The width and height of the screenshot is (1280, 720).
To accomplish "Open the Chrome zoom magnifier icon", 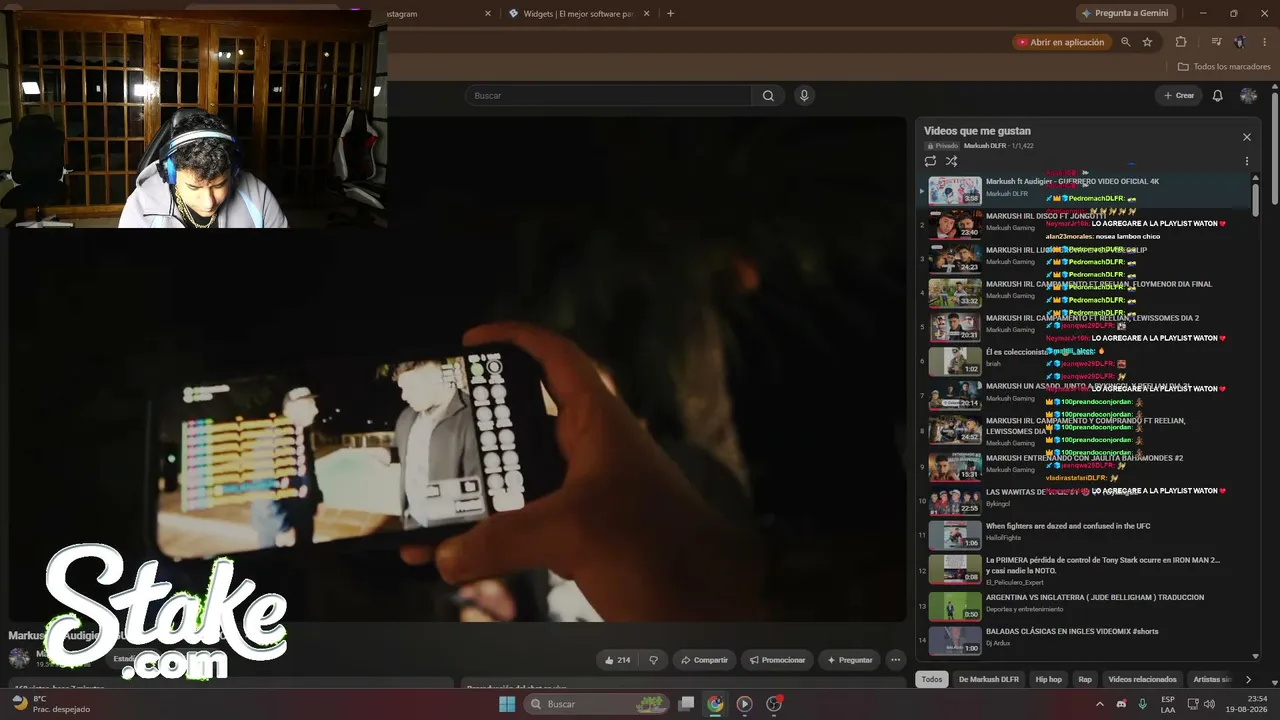I will pyautogui.click(x=1126, y=42).
